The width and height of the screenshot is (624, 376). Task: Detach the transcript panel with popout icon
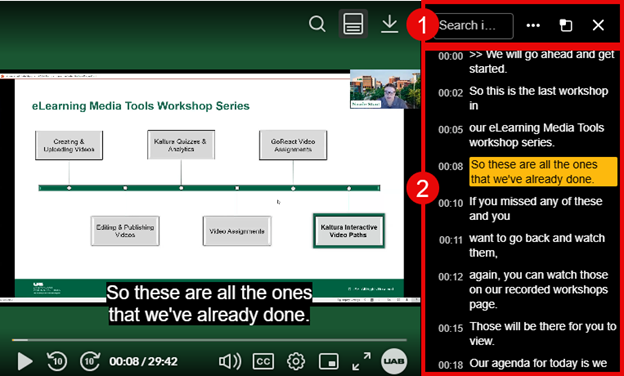click(566, 25)
